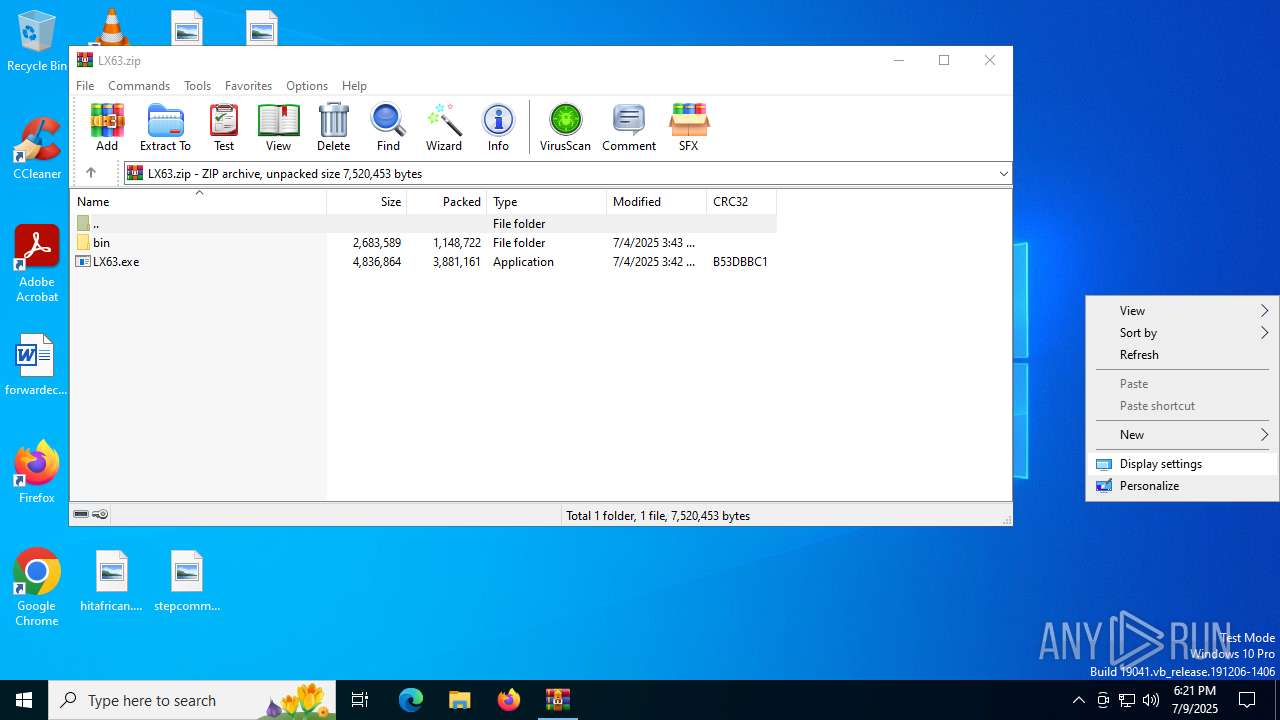Screen dimensions: 1280x720
Task: Expand the address bar dropdown arrow
Action: pyautogui.click(x=1003, y=174)
